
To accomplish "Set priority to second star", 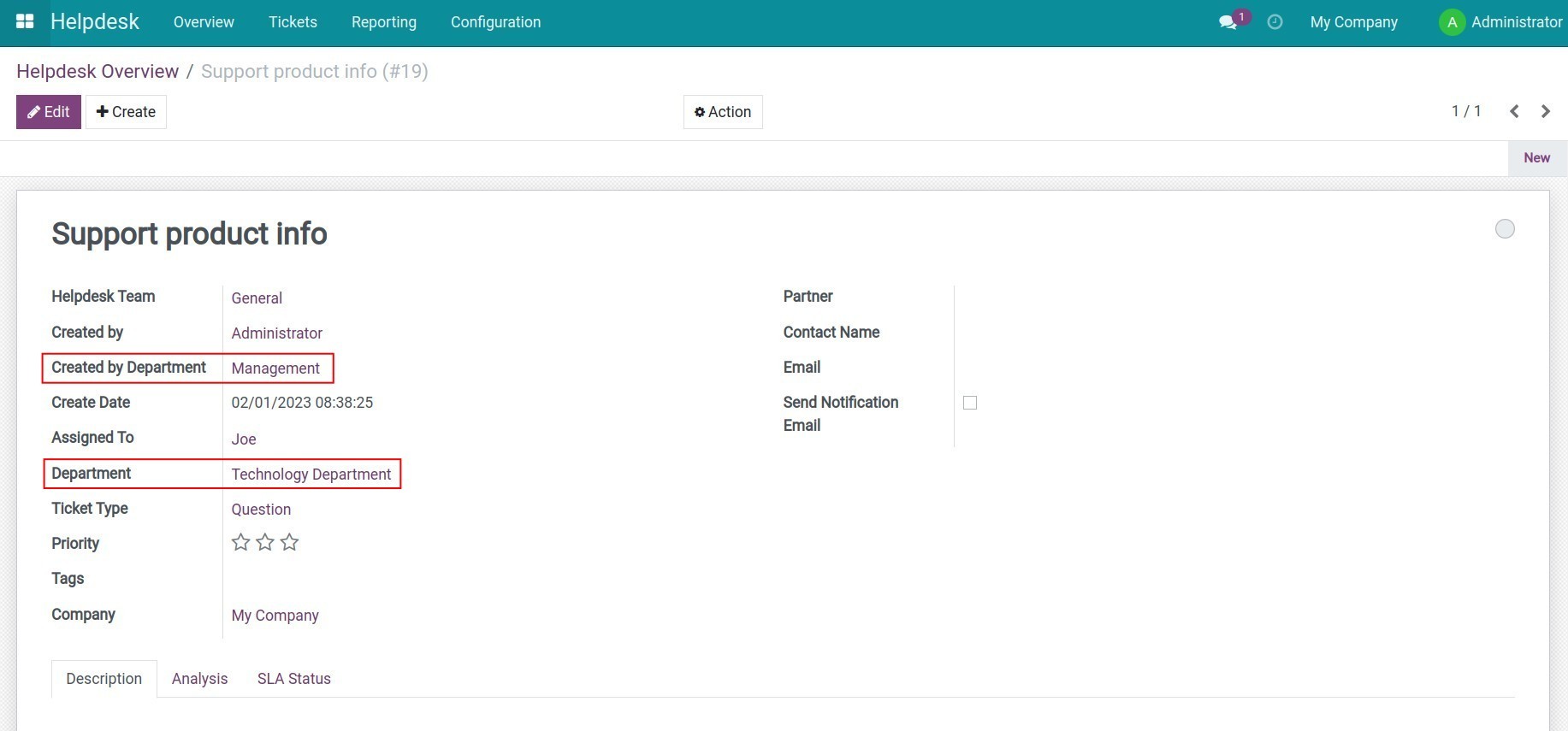I will (265, 542).
